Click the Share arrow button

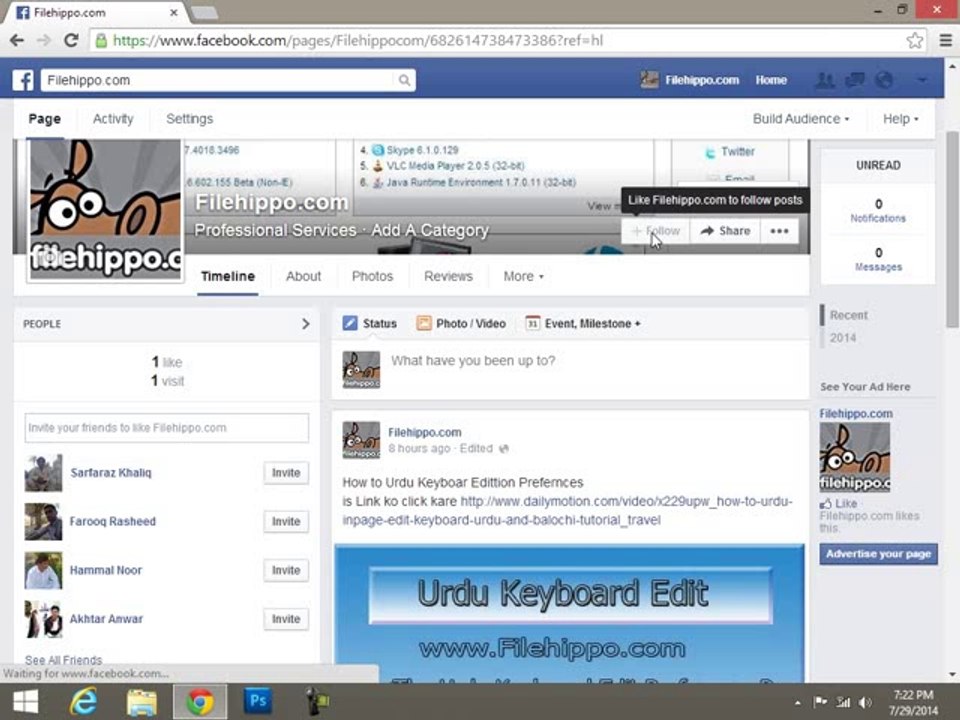tap(725, 231)
